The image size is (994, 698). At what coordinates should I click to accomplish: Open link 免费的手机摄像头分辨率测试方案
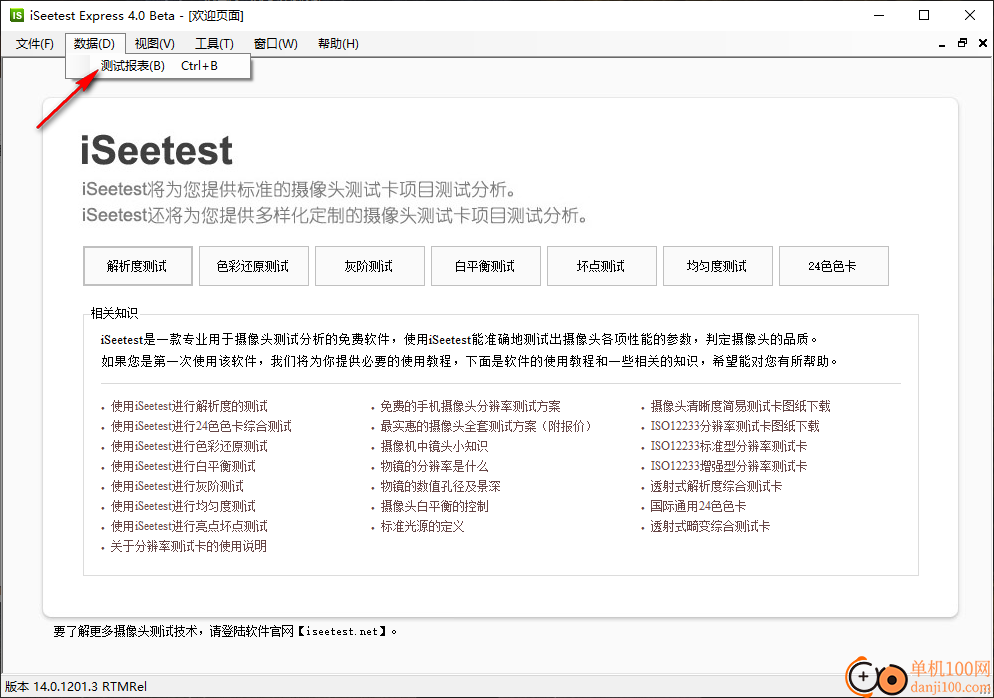tap(470, 406)
